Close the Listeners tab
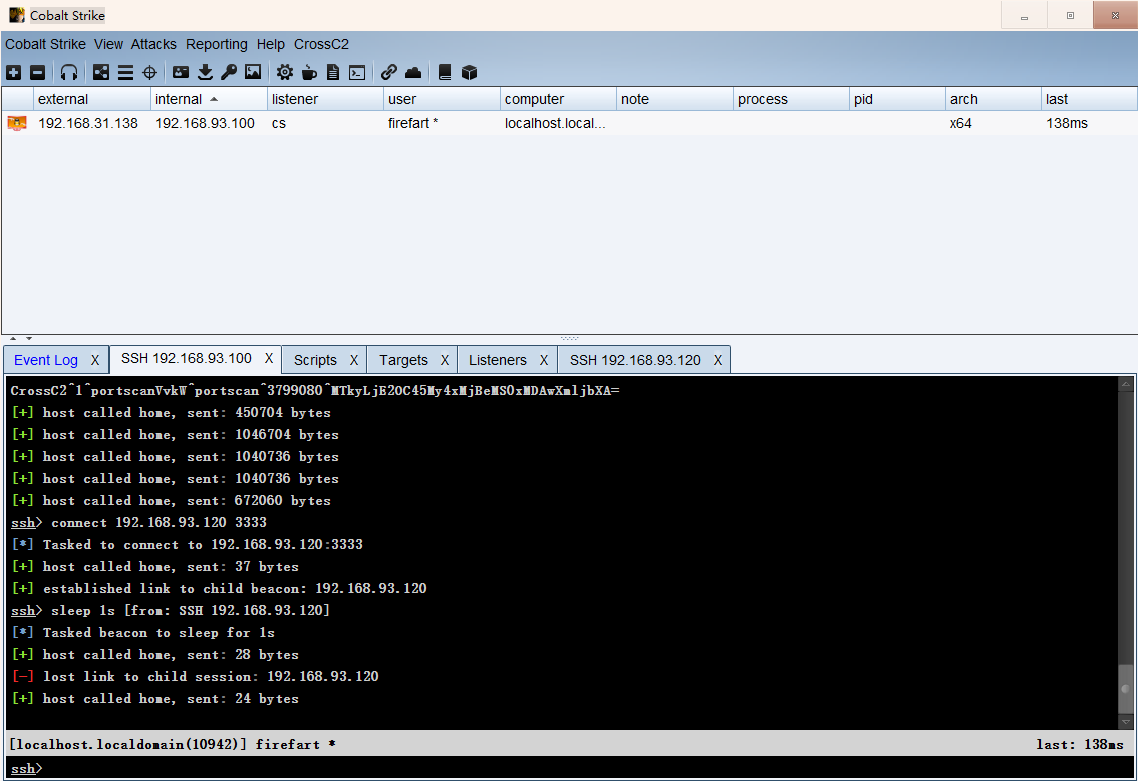The image size is (1138, 781). pyautogui.click(x=544, y=360)
